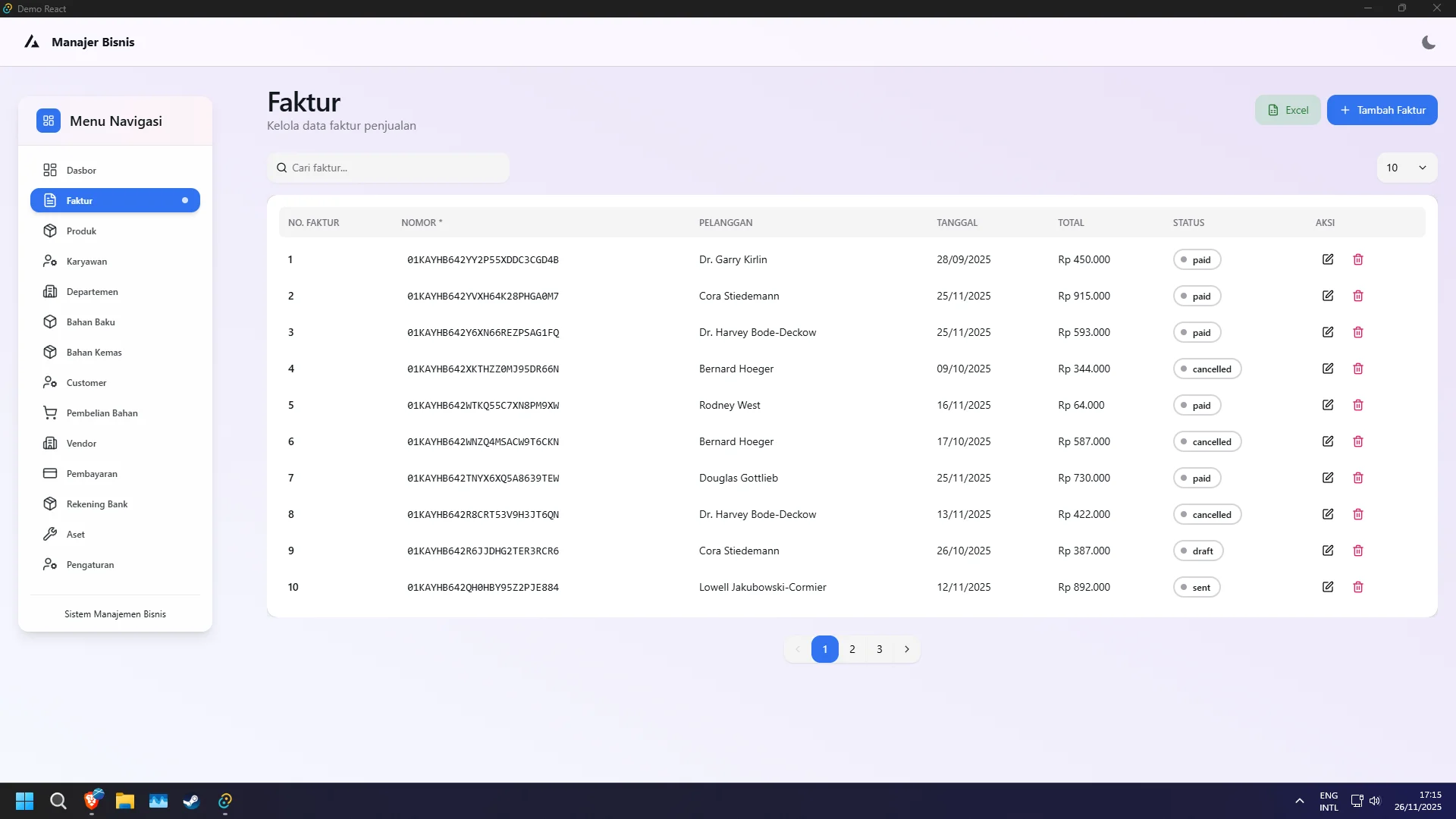This screenshot has width=1456, height=819.
Task: Show hidden system tray icons chevron
Action: pos(1299,801)
